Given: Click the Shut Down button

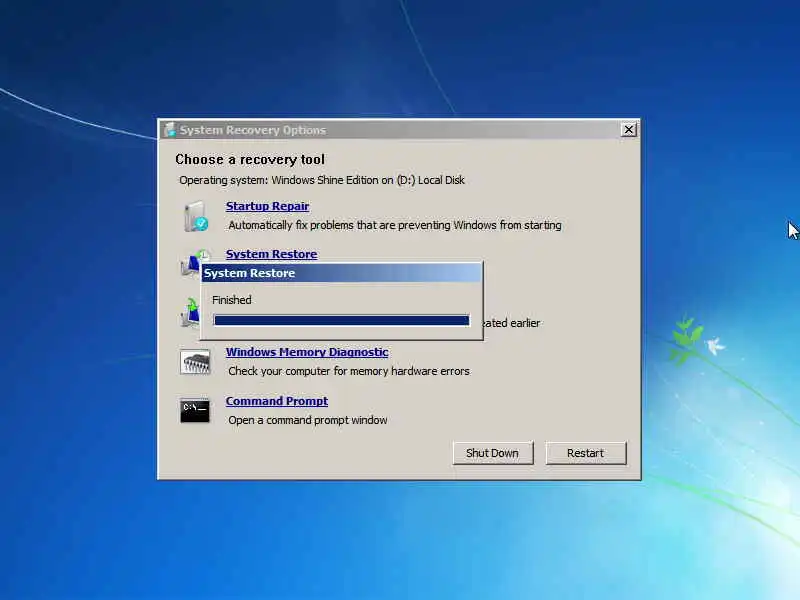Looking at the screenshot, I should pos(493,453).
